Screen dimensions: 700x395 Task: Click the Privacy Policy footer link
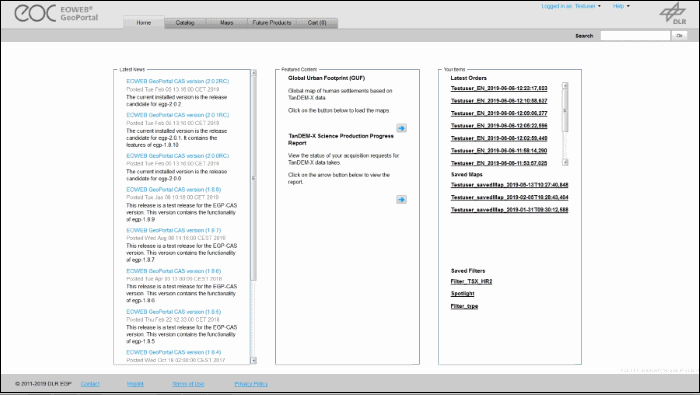point(251,384)
